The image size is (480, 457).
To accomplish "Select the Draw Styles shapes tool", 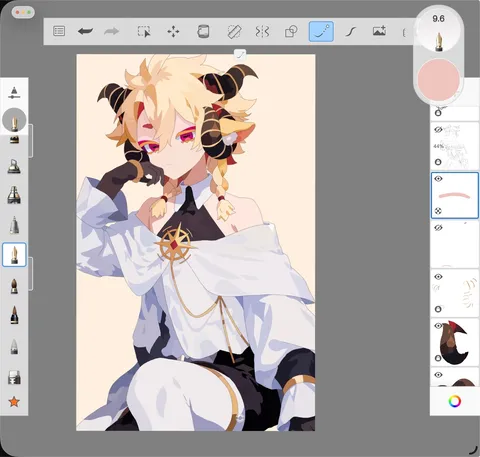I will (x=291, y=32).
